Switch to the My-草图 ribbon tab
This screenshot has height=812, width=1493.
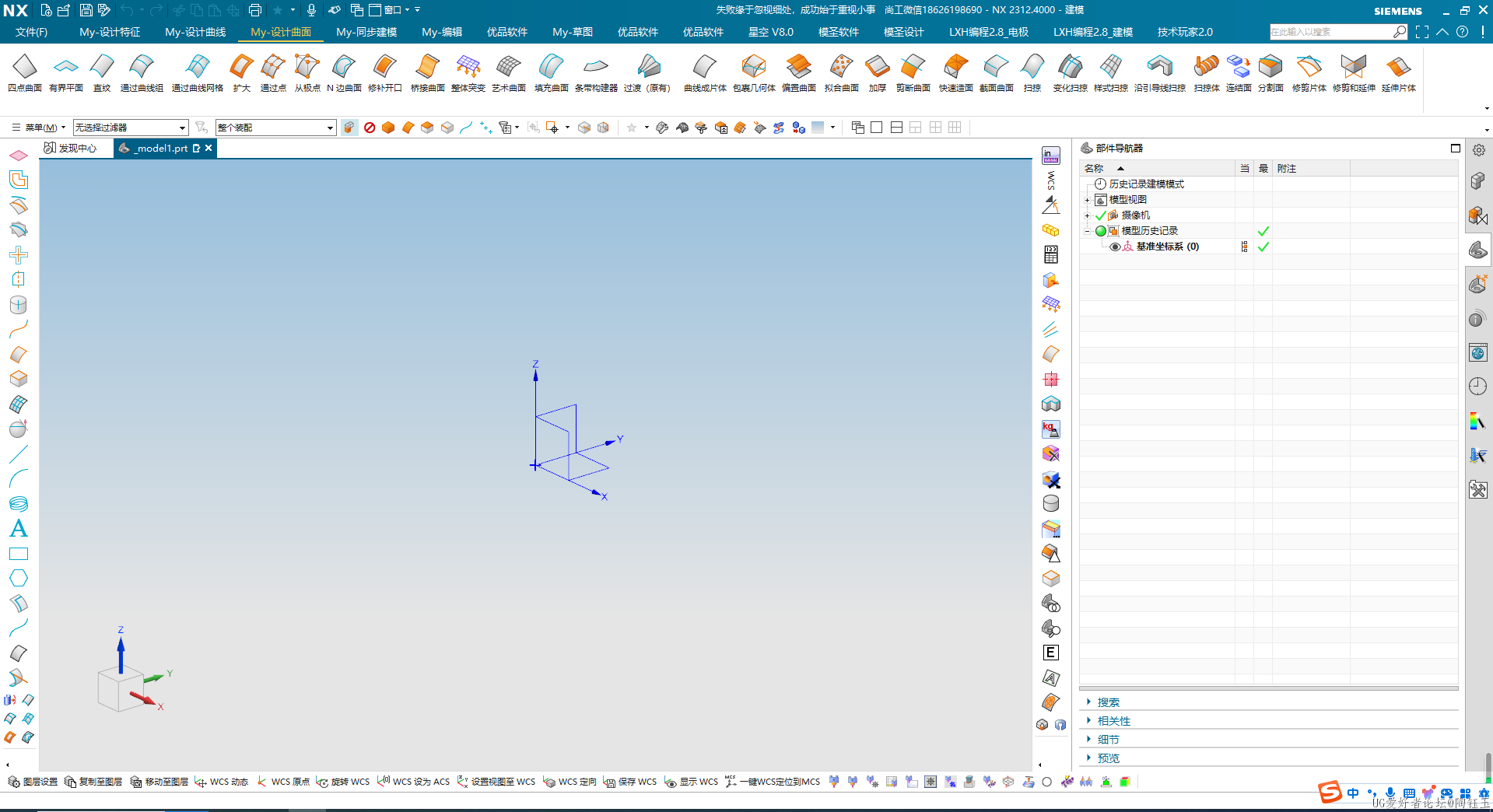(x=573, y=32)
